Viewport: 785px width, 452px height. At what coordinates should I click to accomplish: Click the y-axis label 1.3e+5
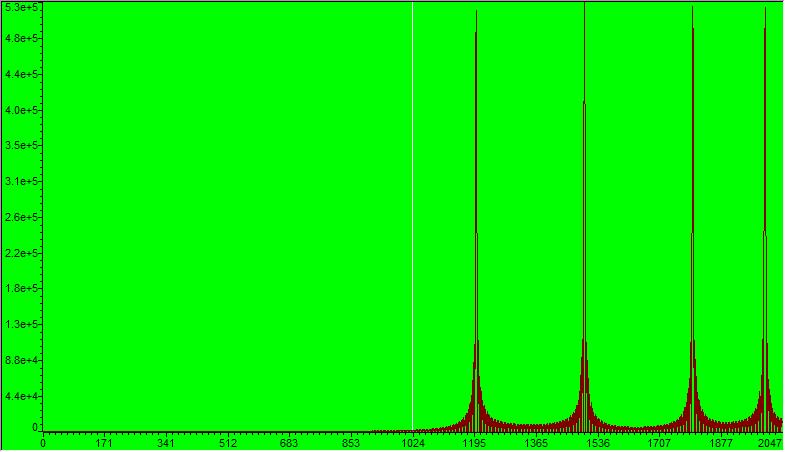pyautogui.click(x=20, y=324)
